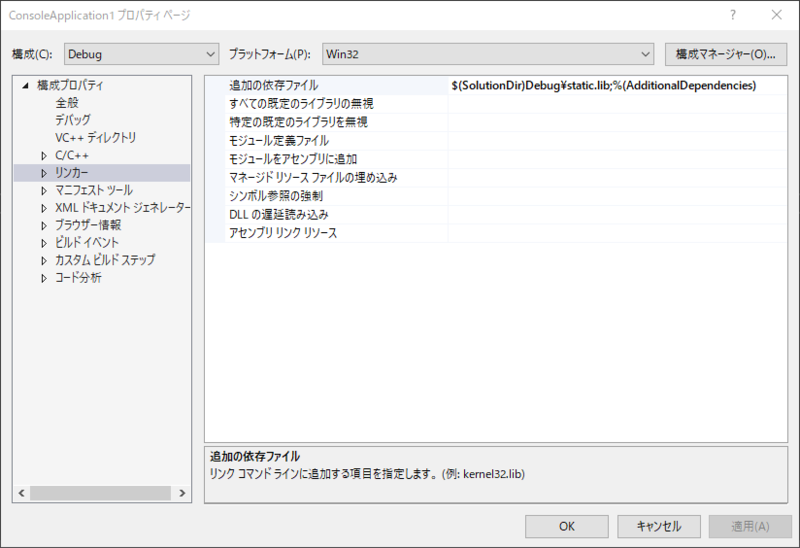The width and height of the screenshot is (800, 548).
Task: Expand the リンカー node arrow
Action: tap(44, 173)
